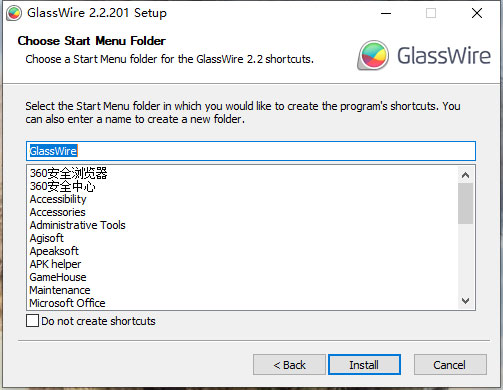Pick the Agisoft folder
The height and width of the screenshot is (390, 503).
pos(47,238)
